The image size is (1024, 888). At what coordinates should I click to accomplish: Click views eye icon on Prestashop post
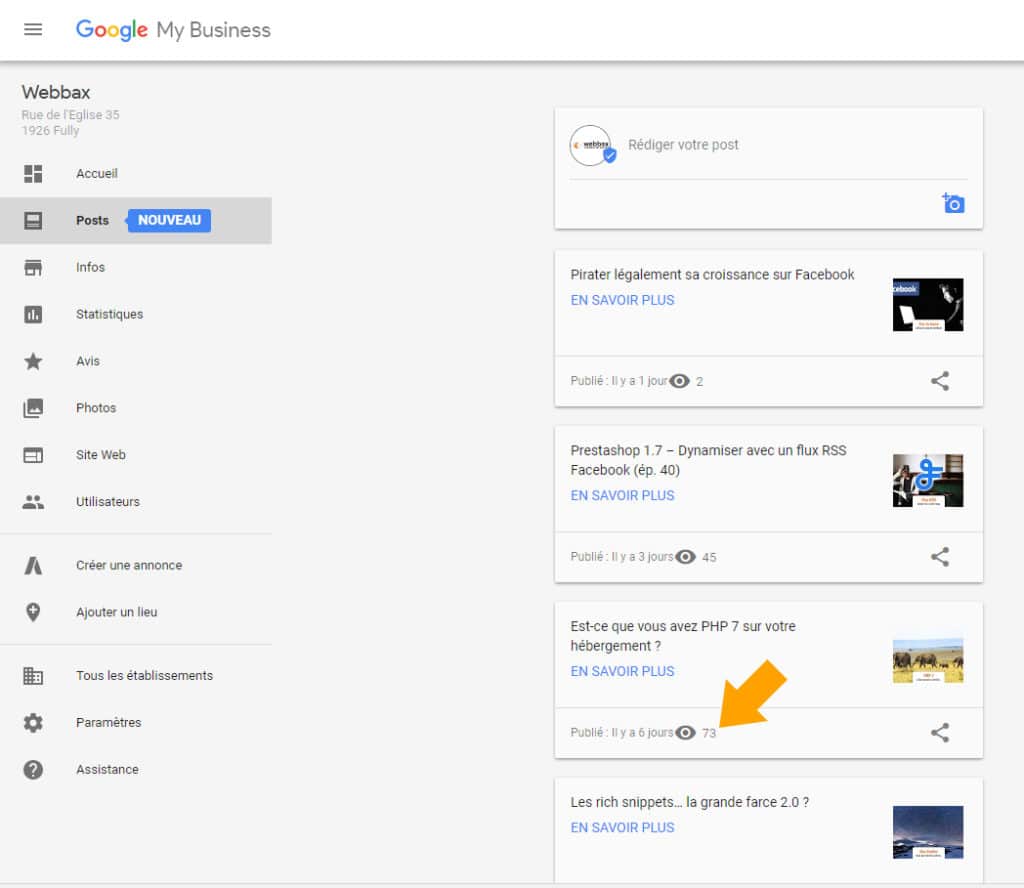click(x=686, y=557)
